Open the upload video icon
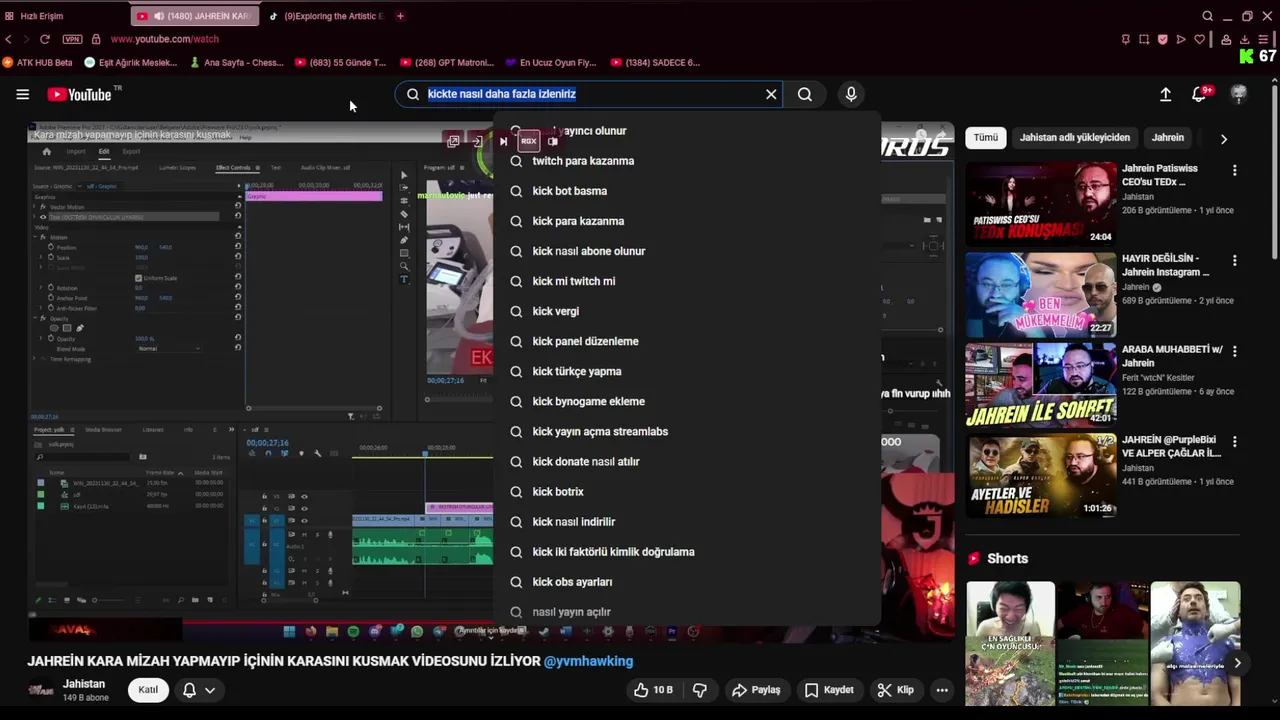 (x=1165, y=94)
